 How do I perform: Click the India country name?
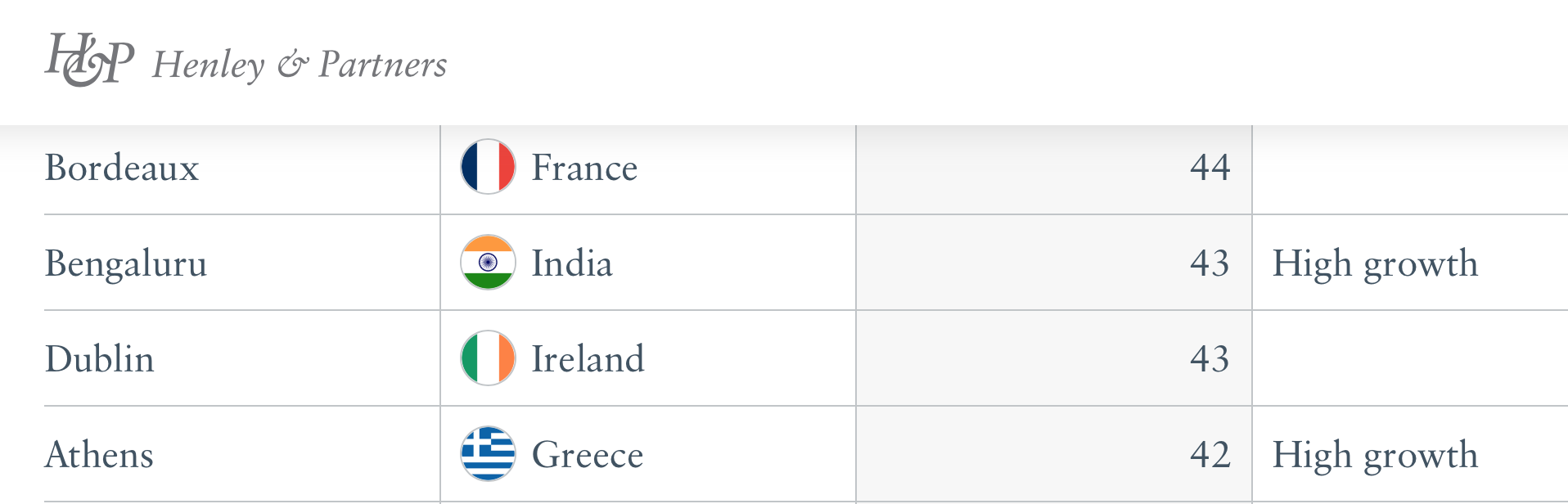pos(572,263)
